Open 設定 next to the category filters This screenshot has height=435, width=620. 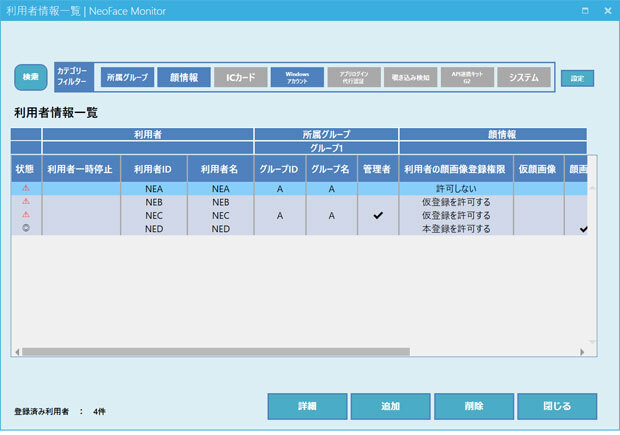577,78
